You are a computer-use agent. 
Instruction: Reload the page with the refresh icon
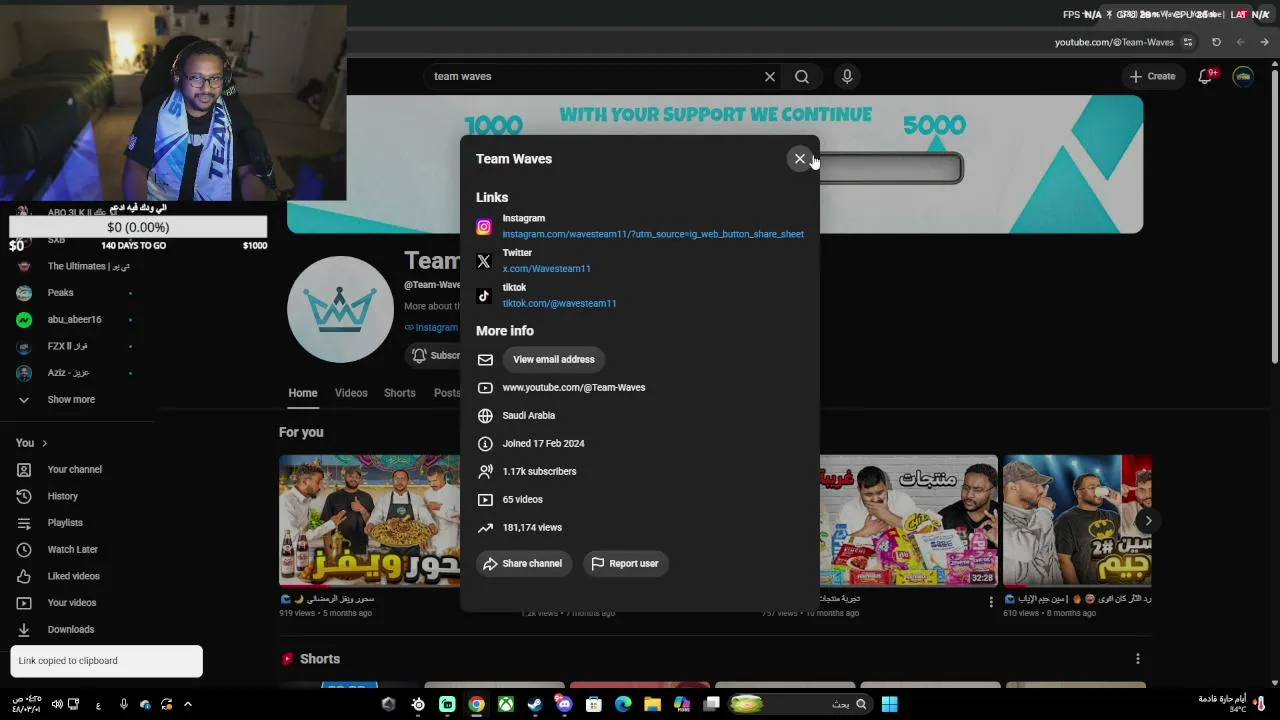coord(1216,42)
